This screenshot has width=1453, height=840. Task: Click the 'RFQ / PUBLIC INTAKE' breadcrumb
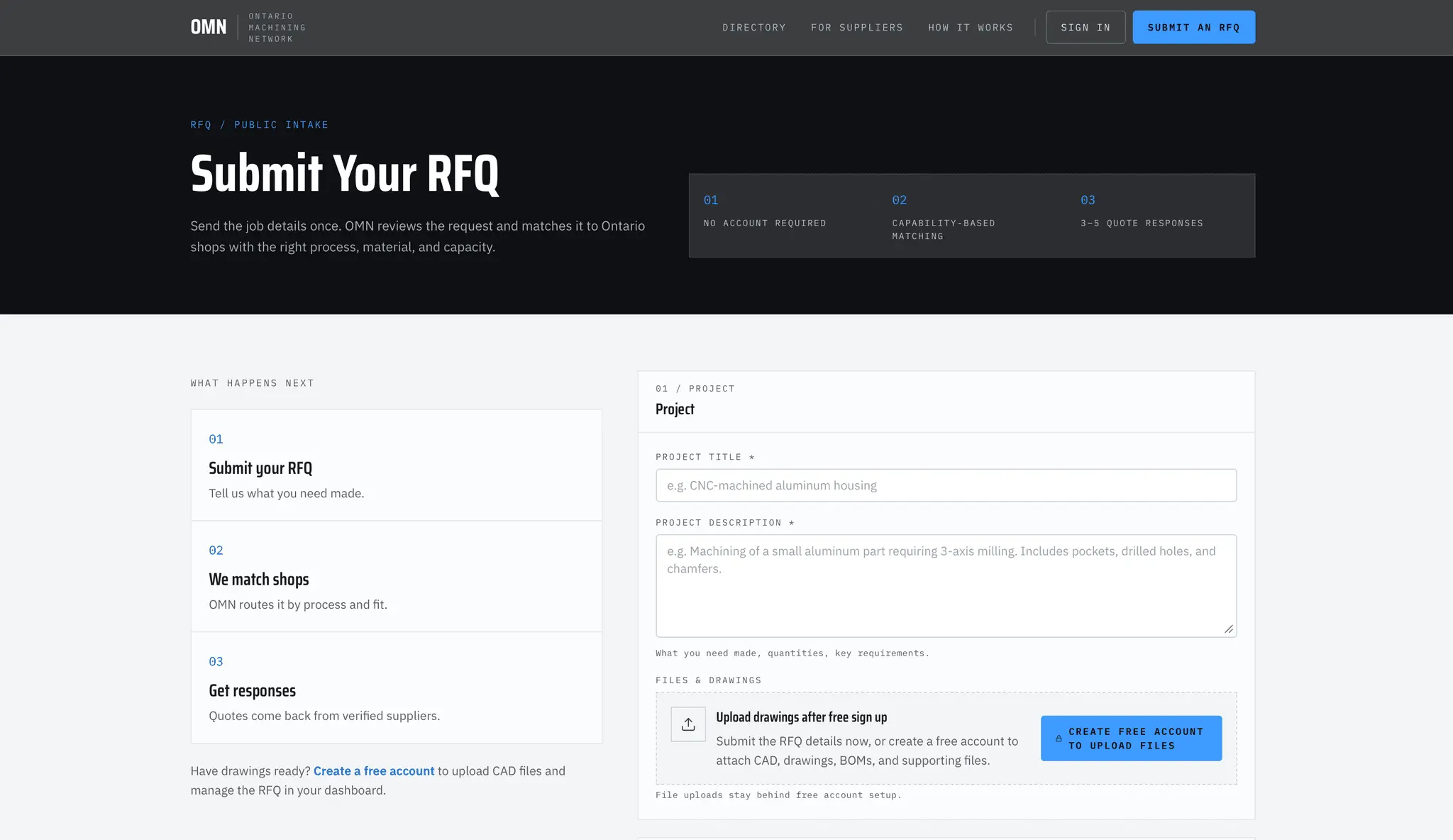[260, 125]
